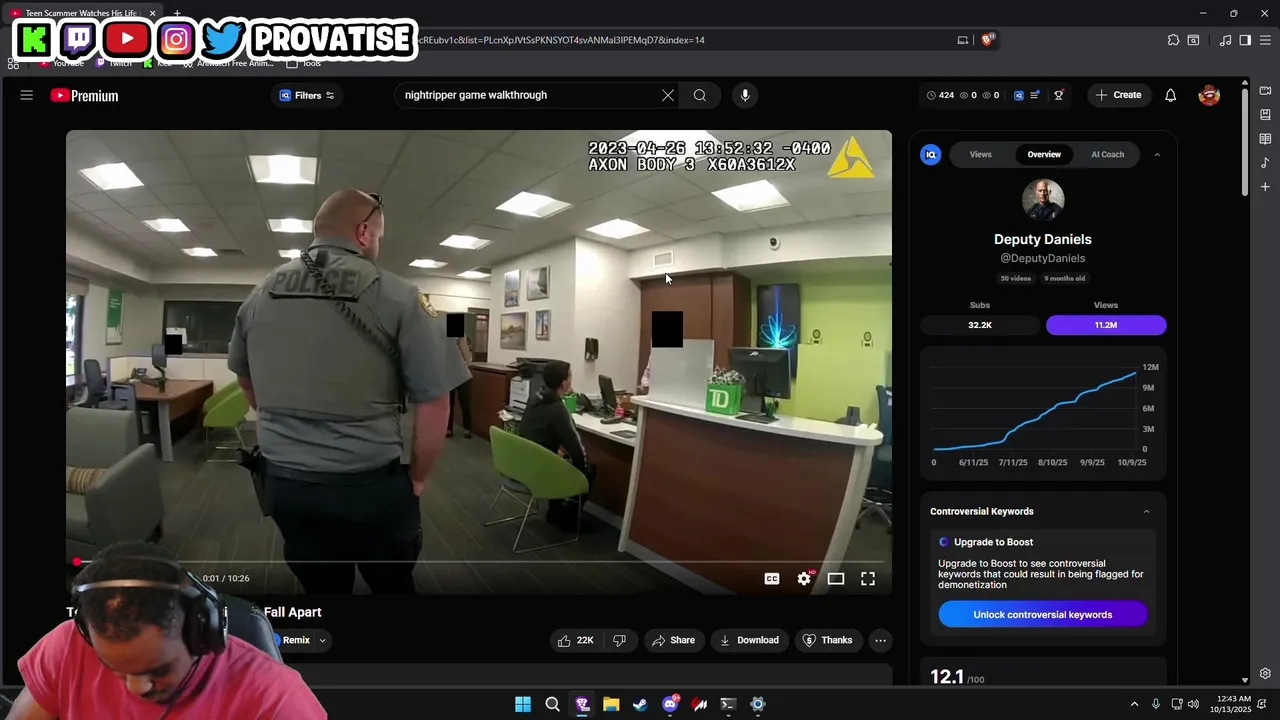Open Windows taskbar search
Image resolution: width=1280 pixels, height=720 pixels.
(552, 704)
